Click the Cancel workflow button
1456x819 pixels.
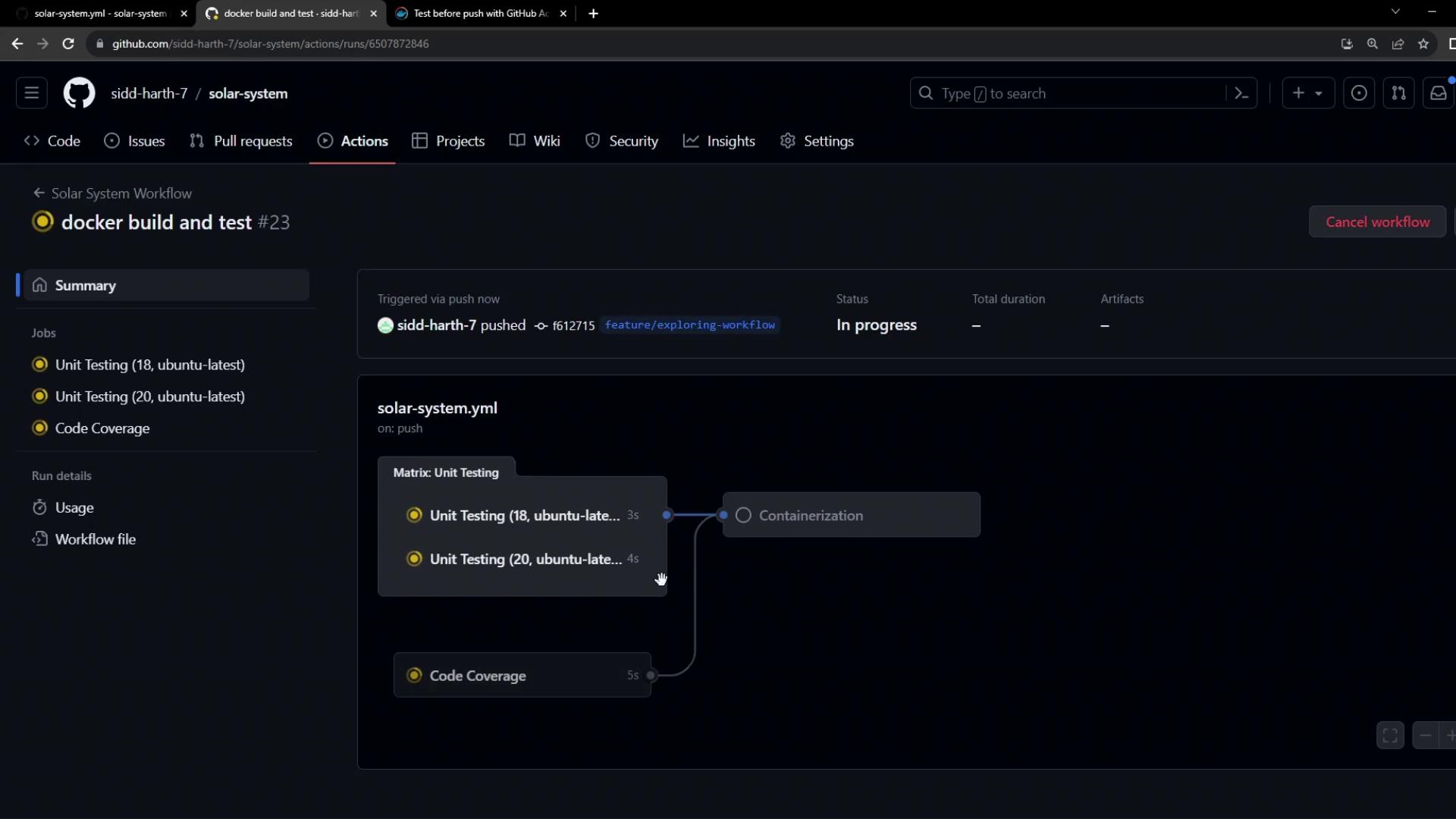(1377, 221)
